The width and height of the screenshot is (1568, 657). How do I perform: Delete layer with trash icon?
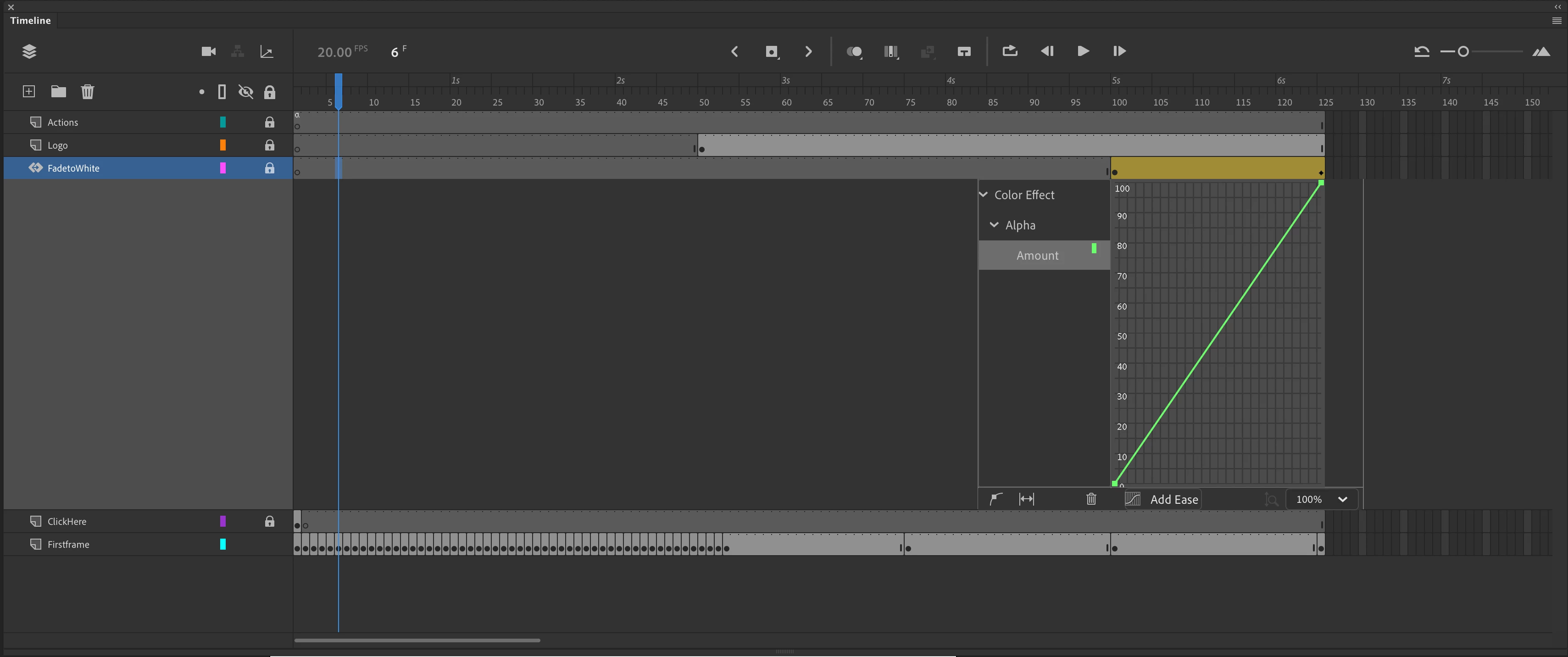pyautogui.click(x=88, y=91)
